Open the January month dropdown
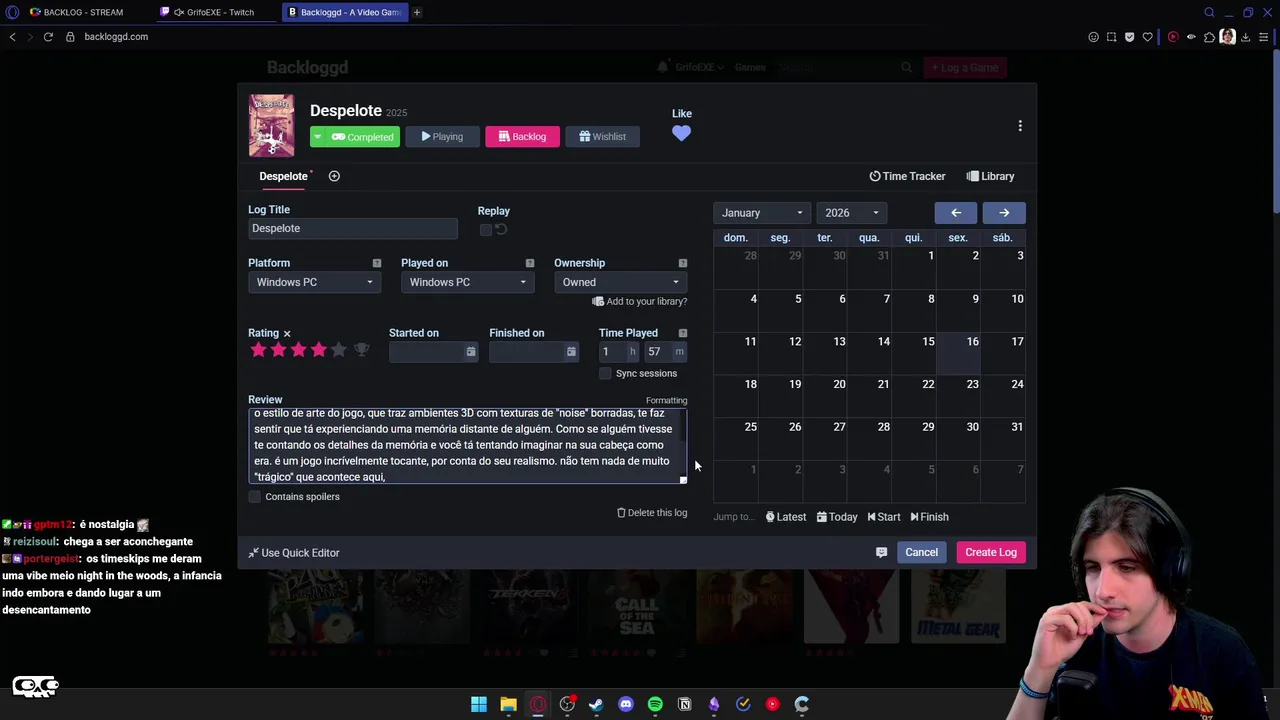The height and width of the screenshot is (720, 1280). (x=761, y=213)
